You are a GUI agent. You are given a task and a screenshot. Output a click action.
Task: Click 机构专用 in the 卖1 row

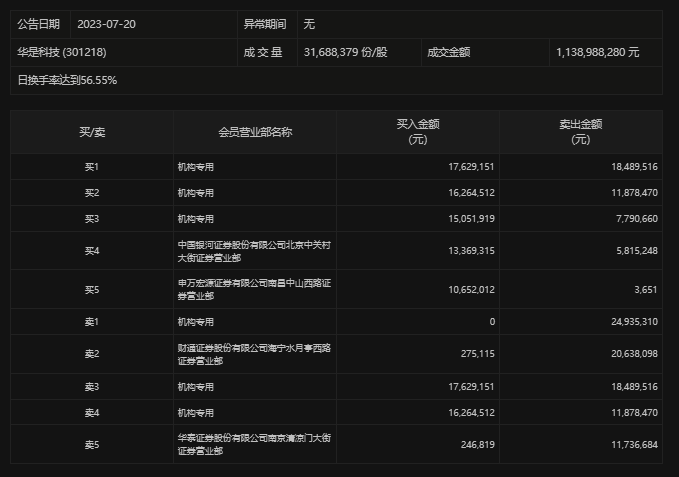pyautogui.click(x=196, y=322)
